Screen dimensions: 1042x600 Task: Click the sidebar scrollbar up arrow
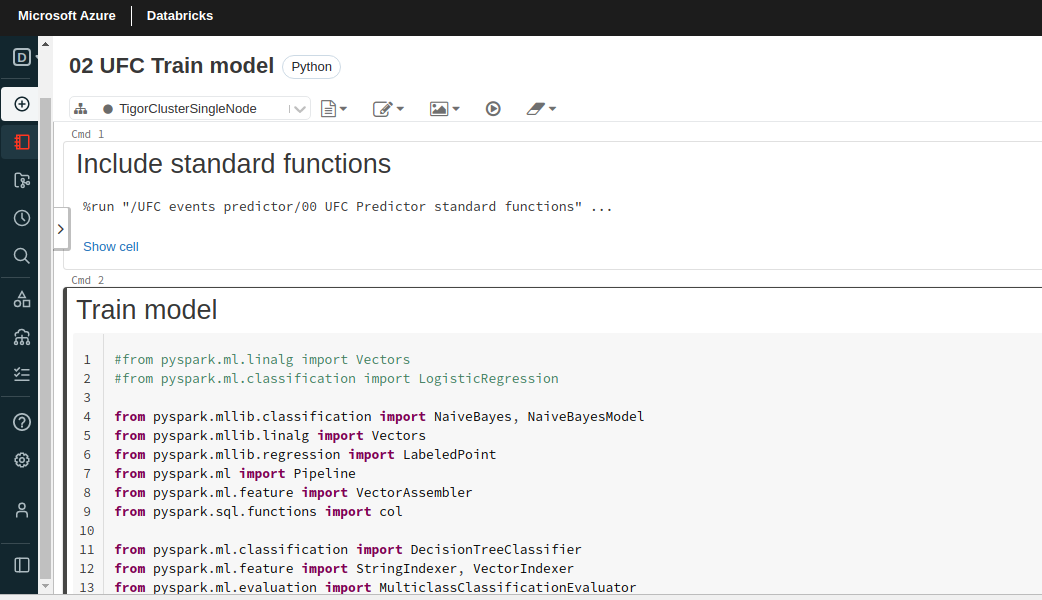[x=45, y=45]
